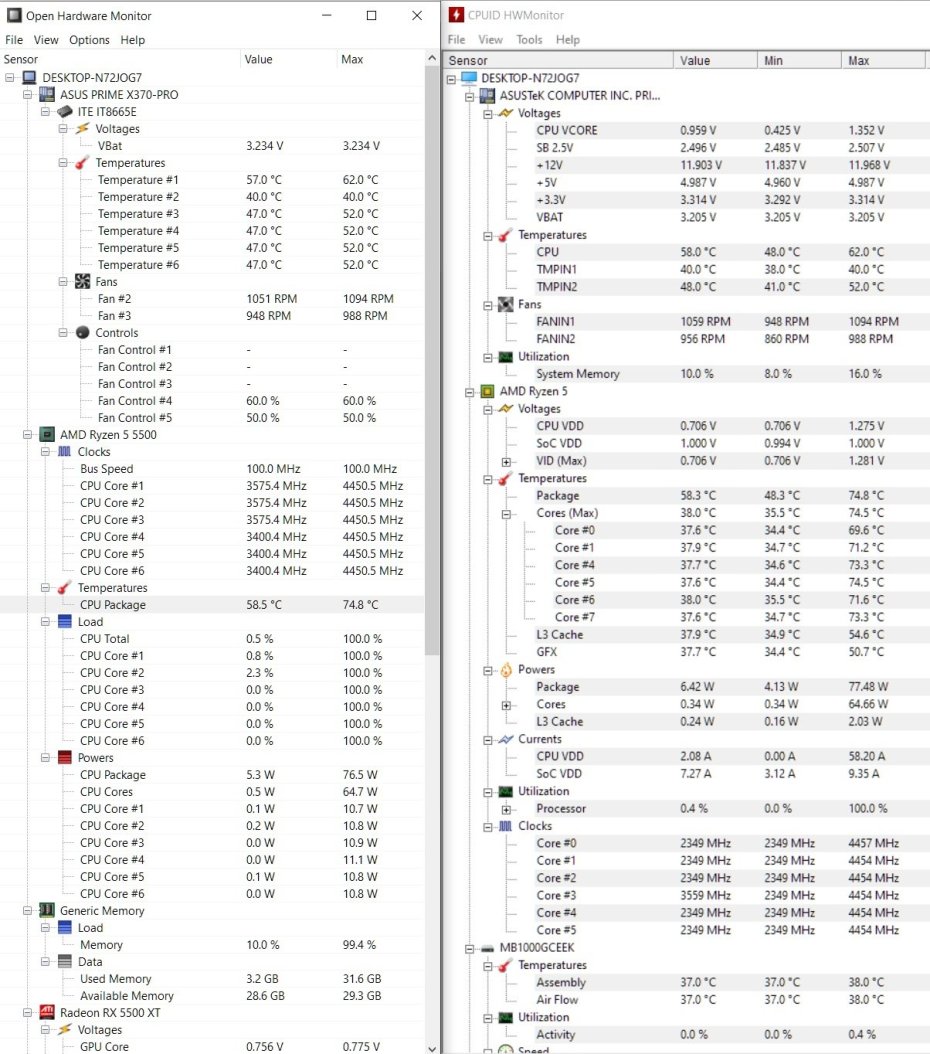Viewport: 930px width, 1054px height.
Task: Collapse the AMD Ryzen 5 5500 node
Action: 28,435
